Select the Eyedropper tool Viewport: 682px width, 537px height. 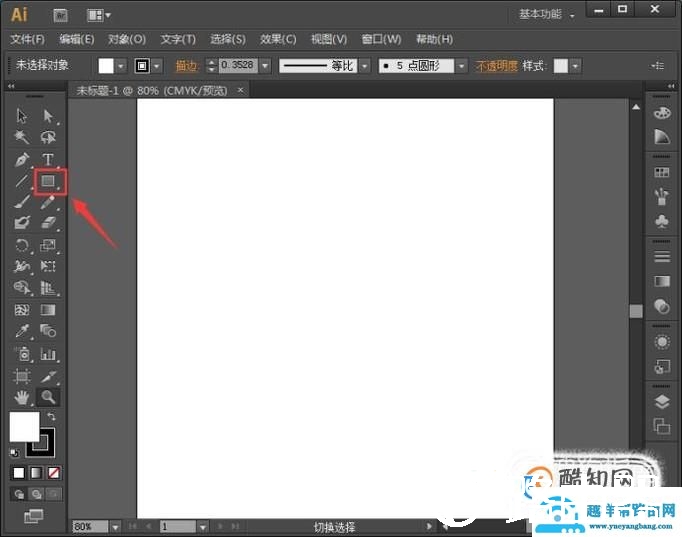pyautogui.click(x=22, y=331)
